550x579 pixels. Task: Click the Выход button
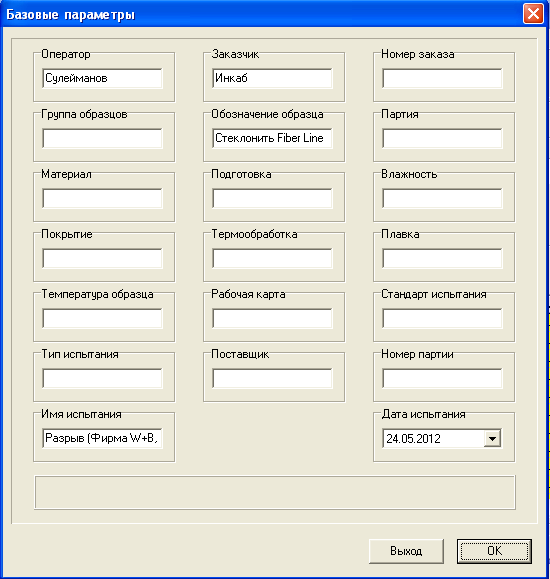coord(406,551)
